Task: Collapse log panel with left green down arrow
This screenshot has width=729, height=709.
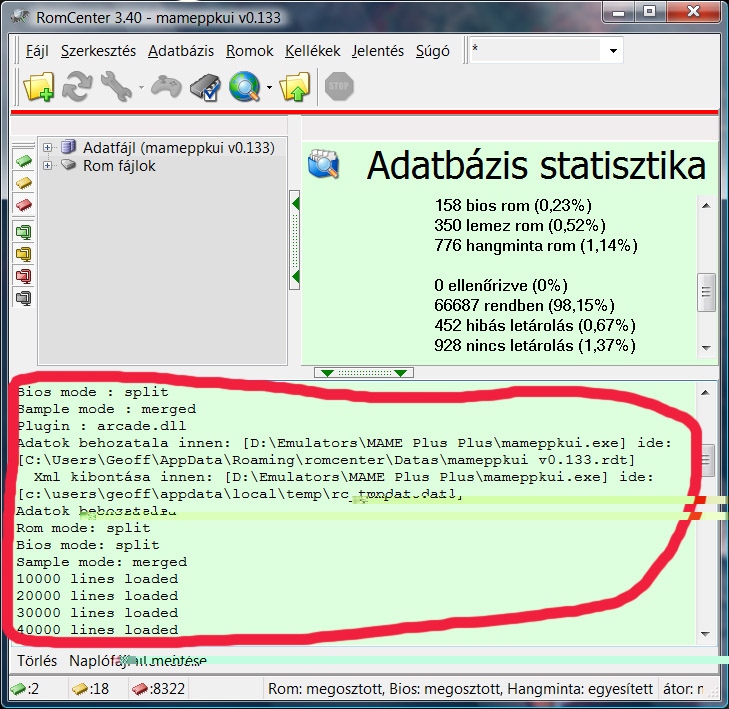Action: point(328,373)
